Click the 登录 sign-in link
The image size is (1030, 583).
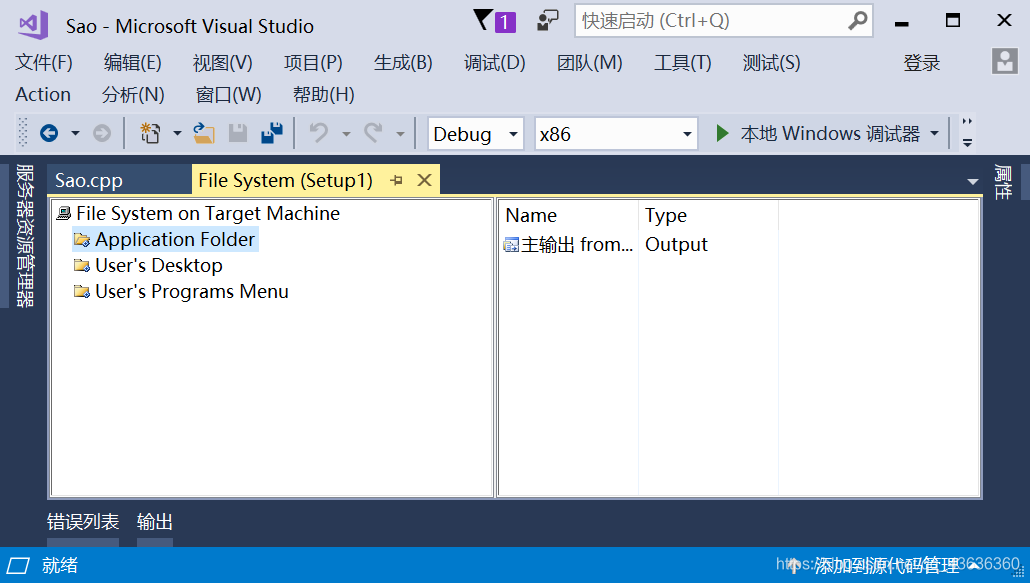click(x=922, y=63)
